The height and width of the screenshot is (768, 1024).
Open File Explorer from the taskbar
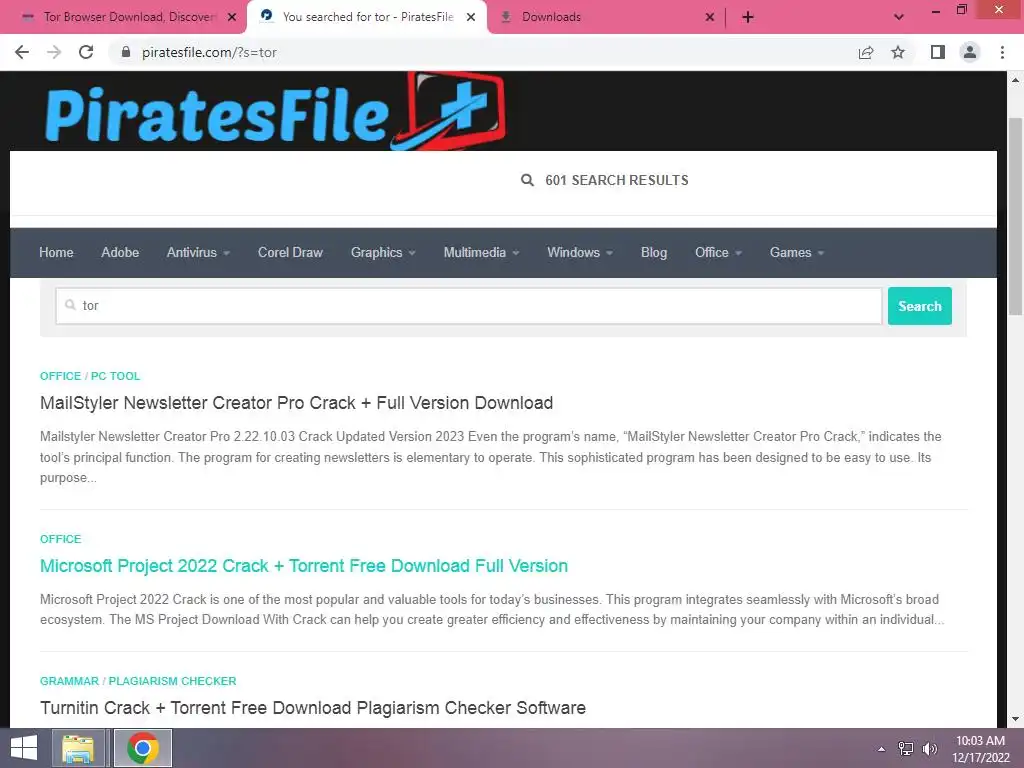78,748
